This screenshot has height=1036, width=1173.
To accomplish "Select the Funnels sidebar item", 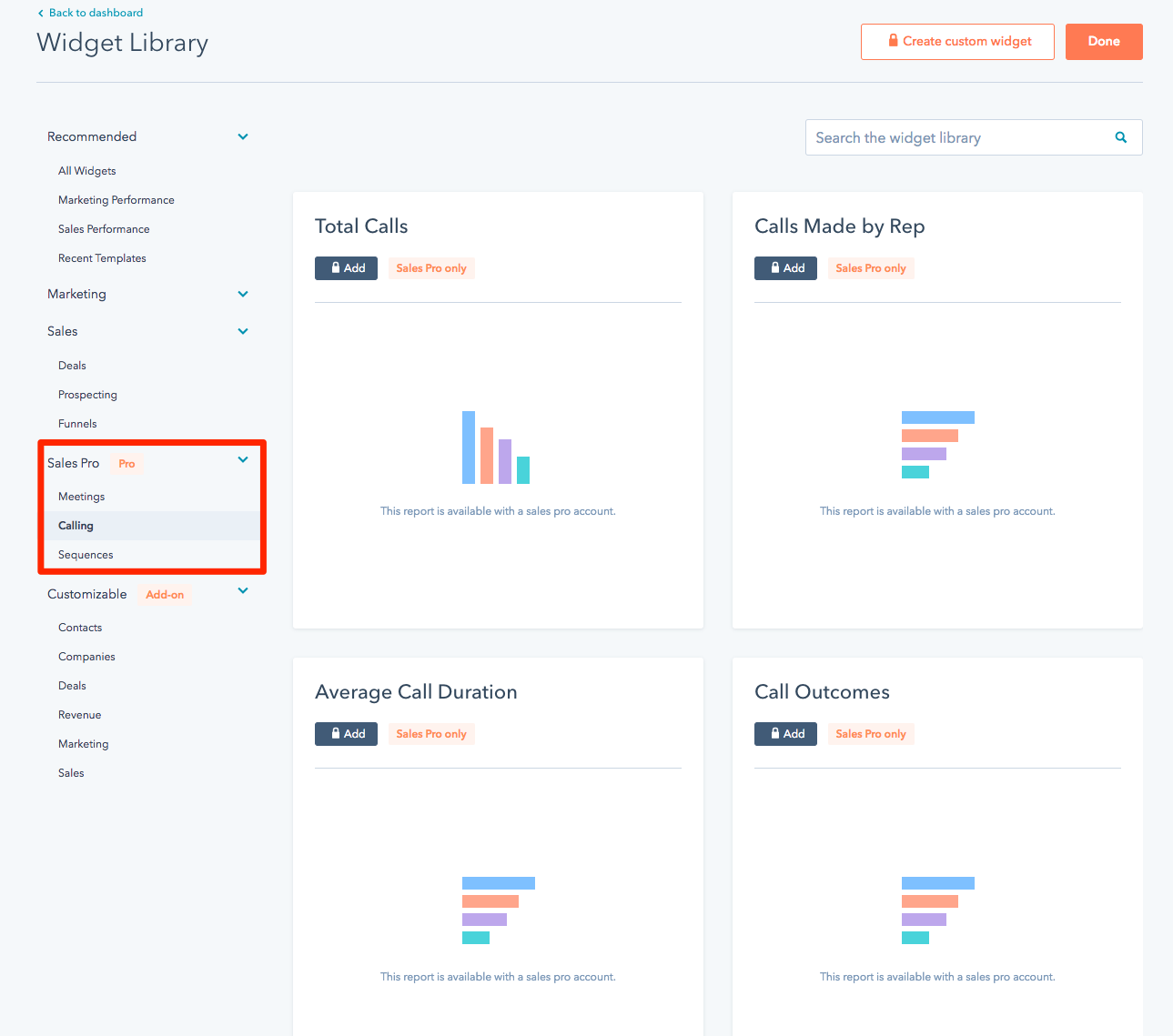I will pyautogui.click(x=76, y=423).
